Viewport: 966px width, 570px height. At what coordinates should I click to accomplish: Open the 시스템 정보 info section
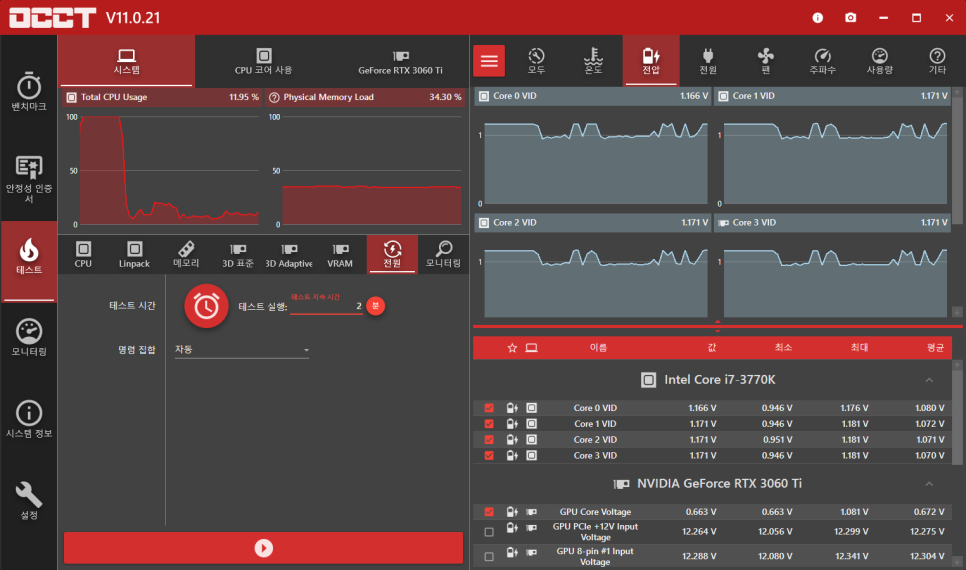28,419
